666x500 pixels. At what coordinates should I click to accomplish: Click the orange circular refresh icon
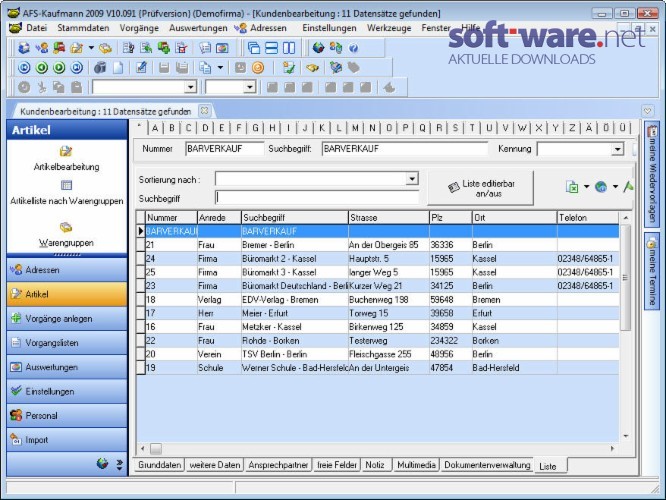click(x=258, y=68)
